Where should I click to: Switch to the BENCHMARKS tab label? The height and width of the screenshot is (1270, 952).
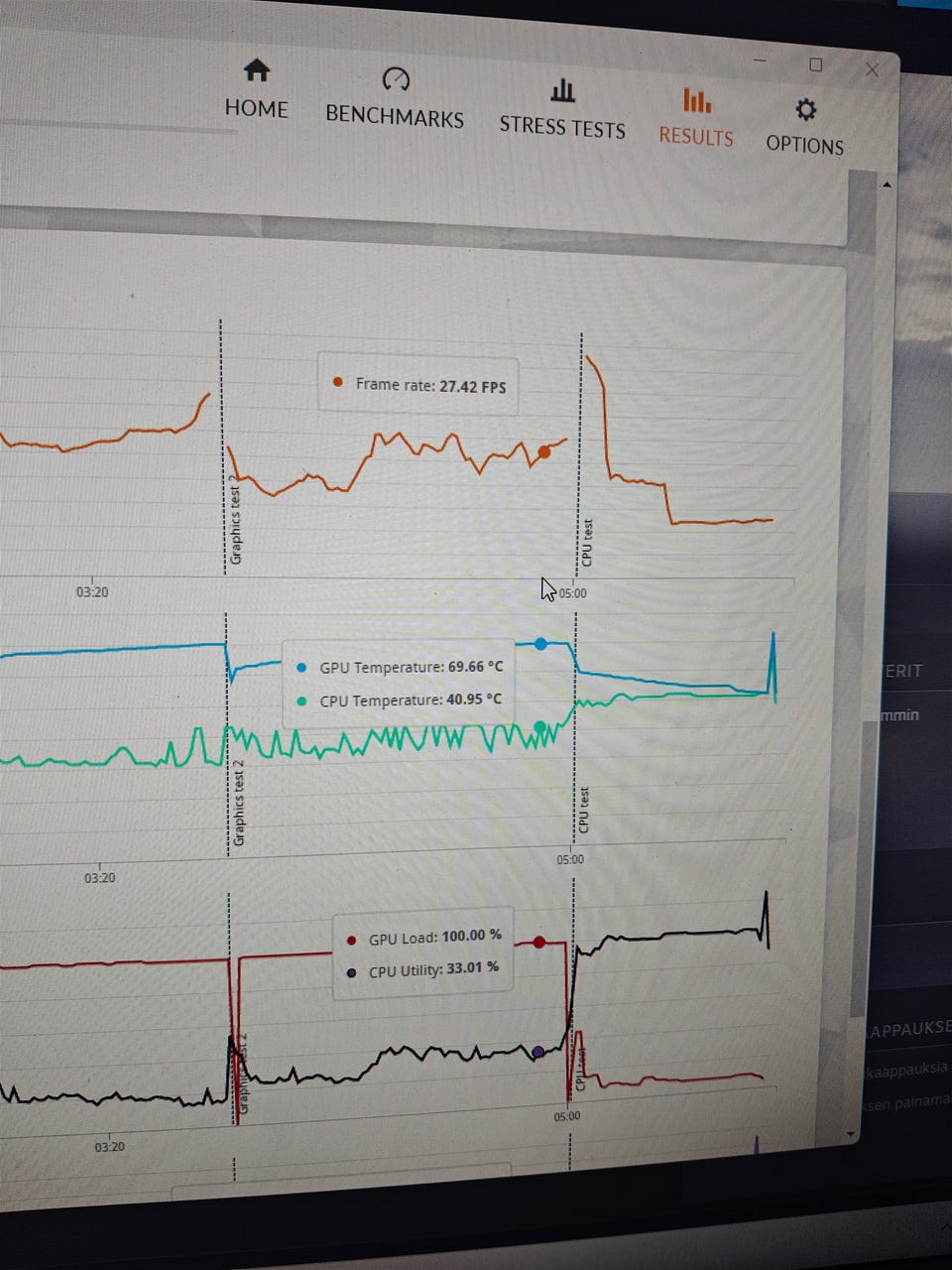click(395, 116)
